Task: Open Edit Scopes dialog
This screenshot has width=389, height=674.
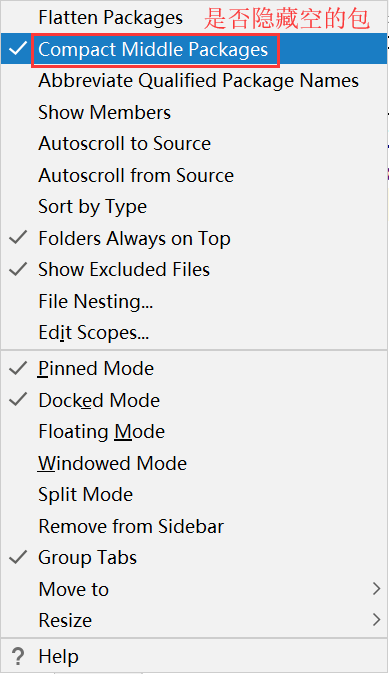Action: click(193, 332)
